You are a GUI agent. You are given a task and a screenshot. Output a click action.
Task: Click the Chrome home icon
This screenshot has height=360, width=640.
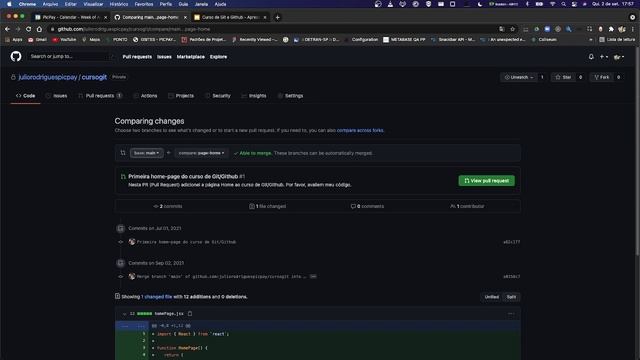(x=39, y=29)
